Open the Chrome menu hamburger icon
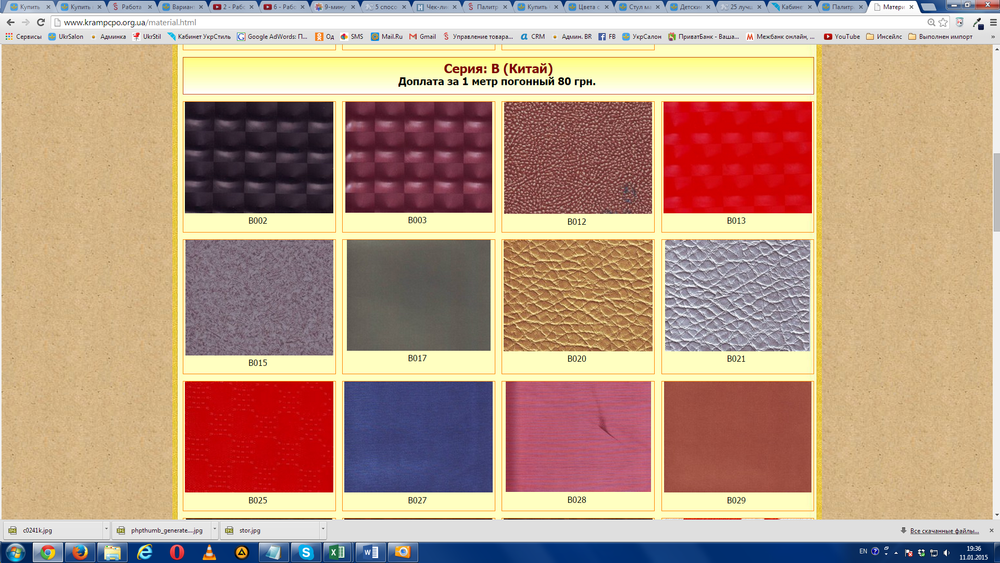This screenshot has width=1000, height=563. click(988, 22)
